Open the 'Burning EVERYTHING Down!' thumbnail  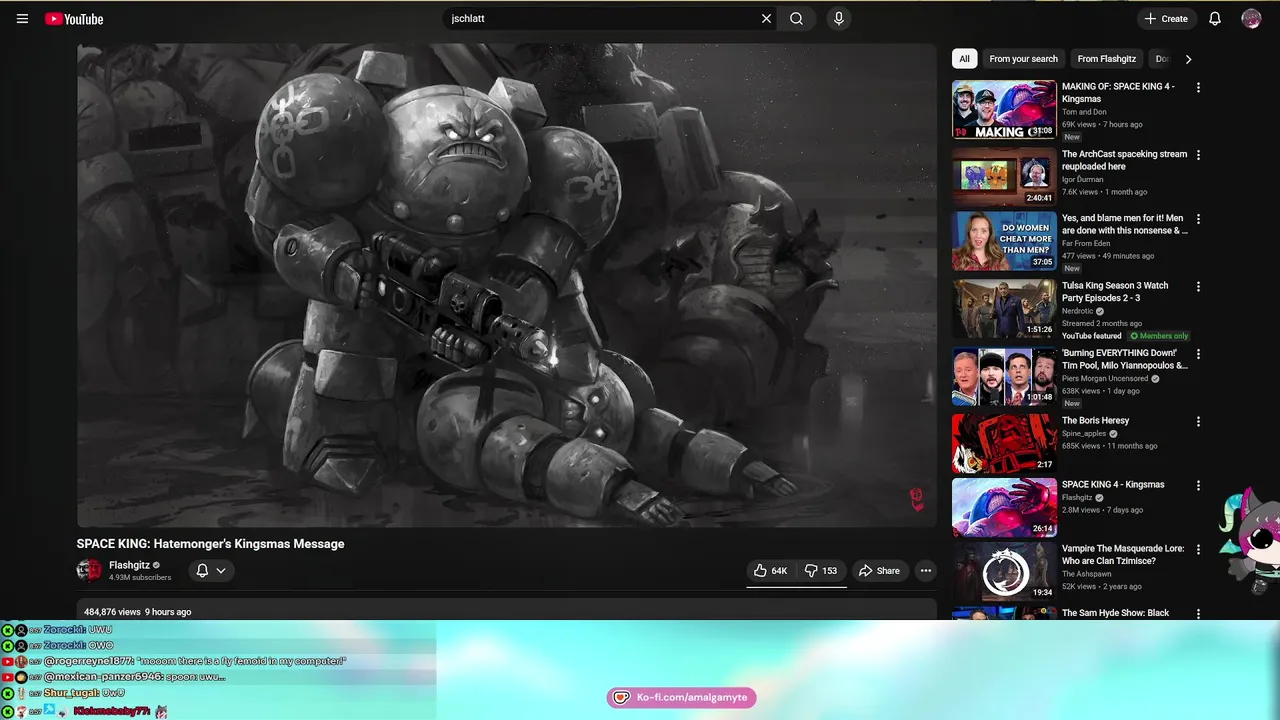point(1004,377)
